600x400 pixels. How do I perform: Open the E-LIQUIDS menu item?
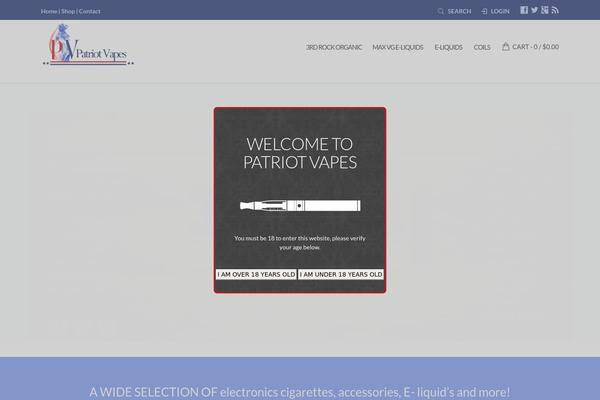click(448, 47)
